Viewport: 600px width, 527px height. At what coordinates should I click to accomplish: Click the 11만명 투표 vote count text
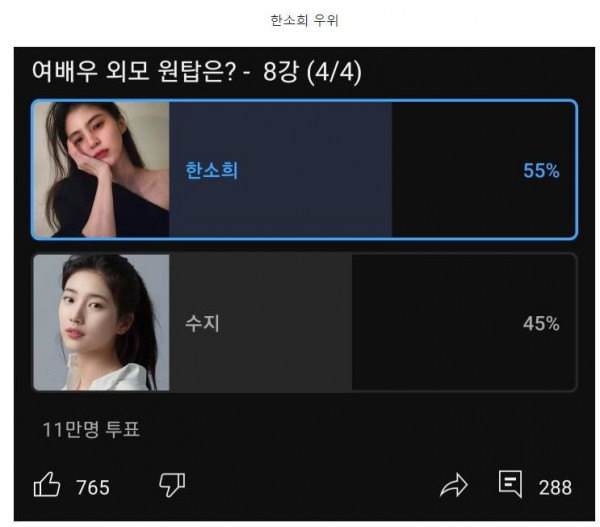pyautogui.click(x=91, y=429)
